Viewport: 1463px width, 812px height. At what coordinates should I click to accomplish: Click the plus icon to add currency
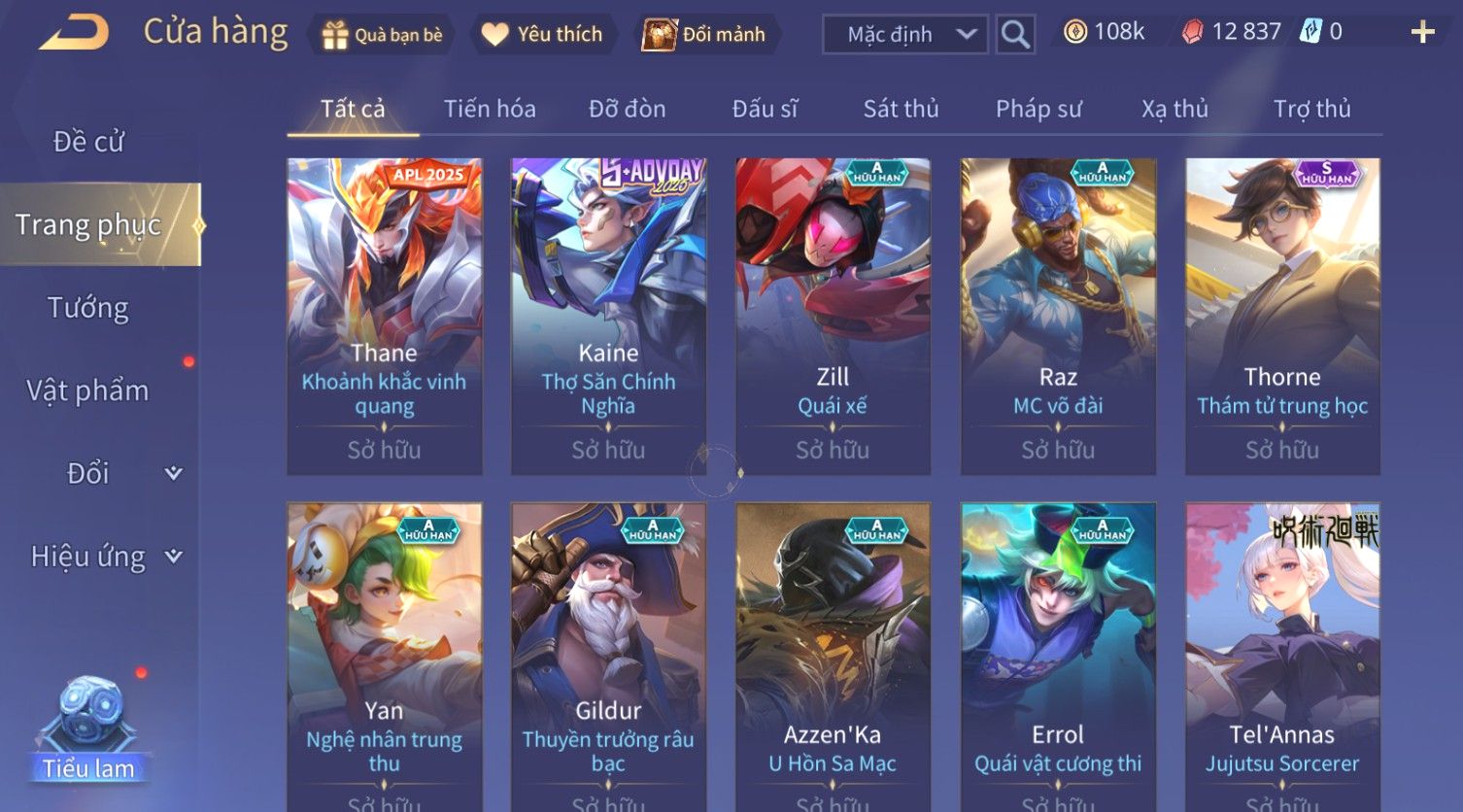point(1422,32)
